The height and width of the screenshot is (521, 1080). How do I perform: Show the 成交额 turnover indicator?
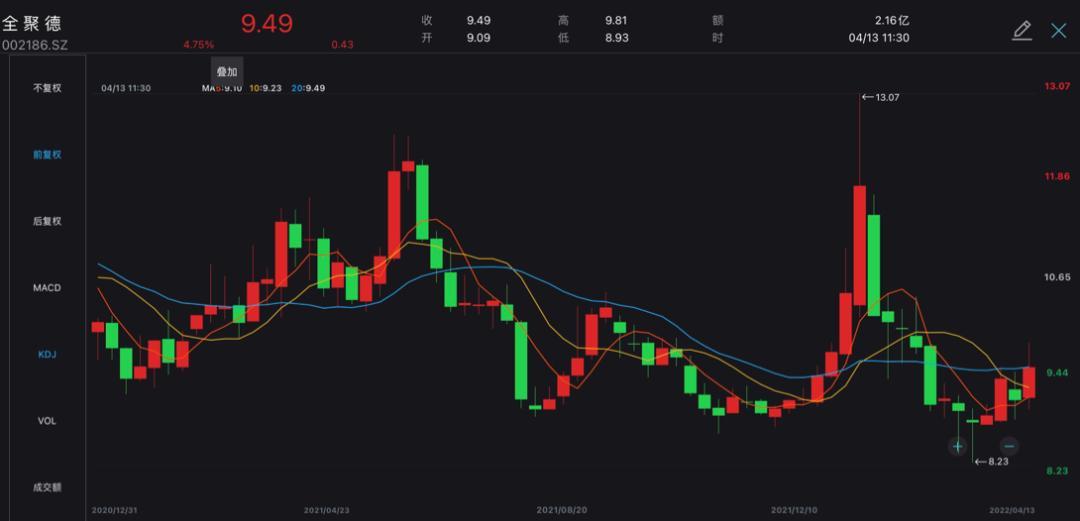pos(47,487)
